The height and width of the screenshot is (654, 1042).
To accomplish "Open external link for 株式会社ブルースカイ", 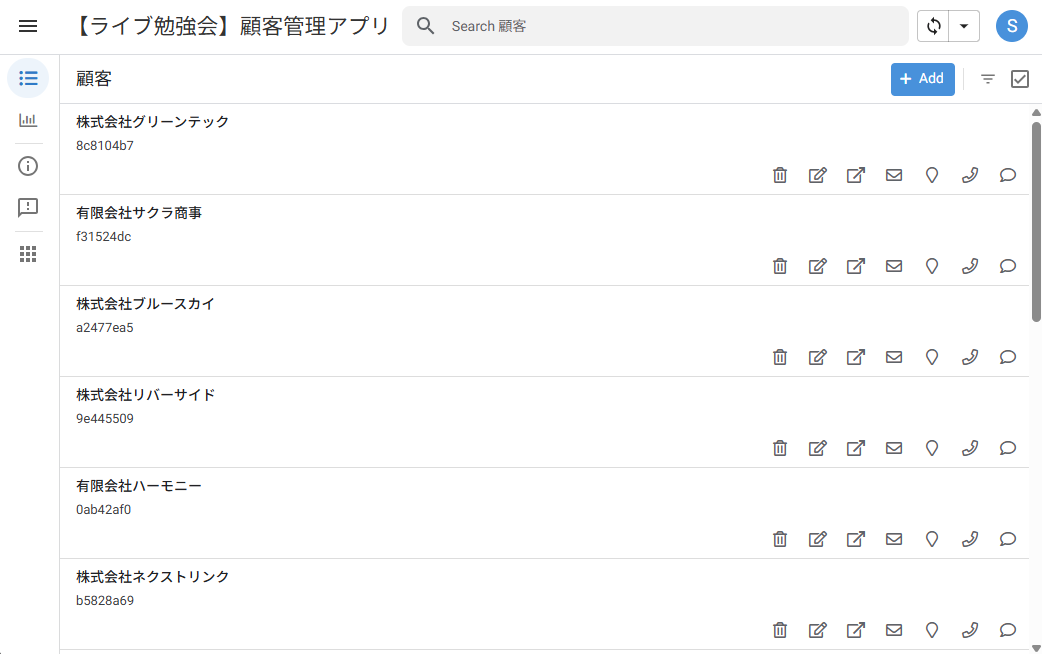I will pyautogui.click(x=855, y=357).
